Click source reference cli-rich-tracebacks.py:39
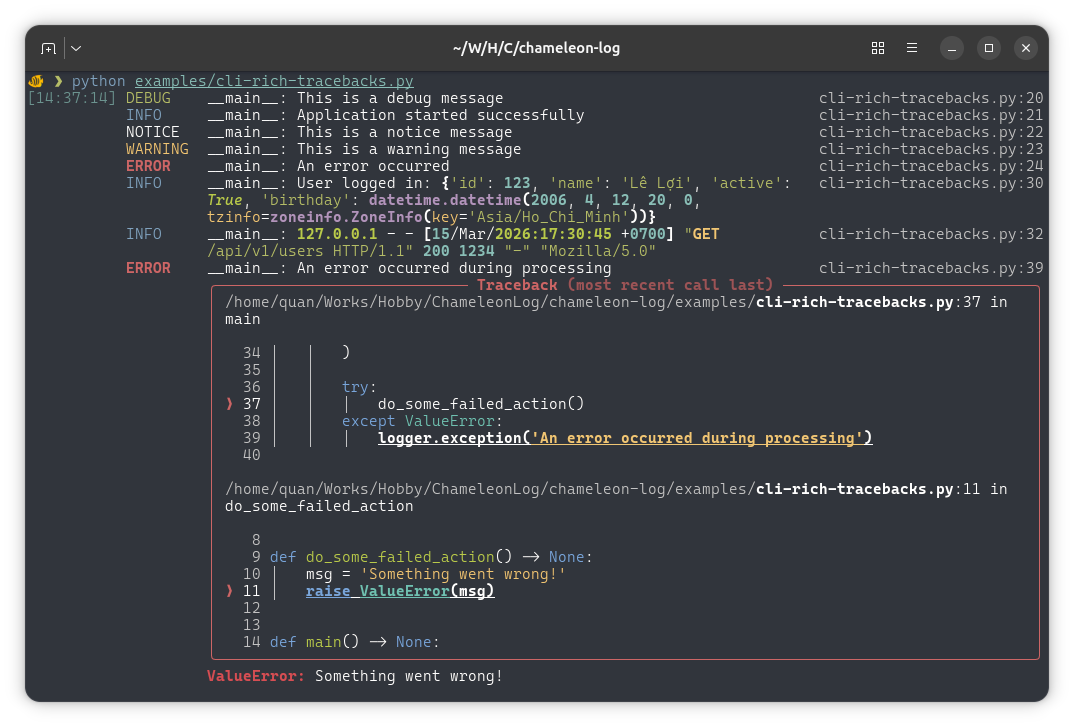Viewport: 1074px width, 727px height. [x=931, y=268]
